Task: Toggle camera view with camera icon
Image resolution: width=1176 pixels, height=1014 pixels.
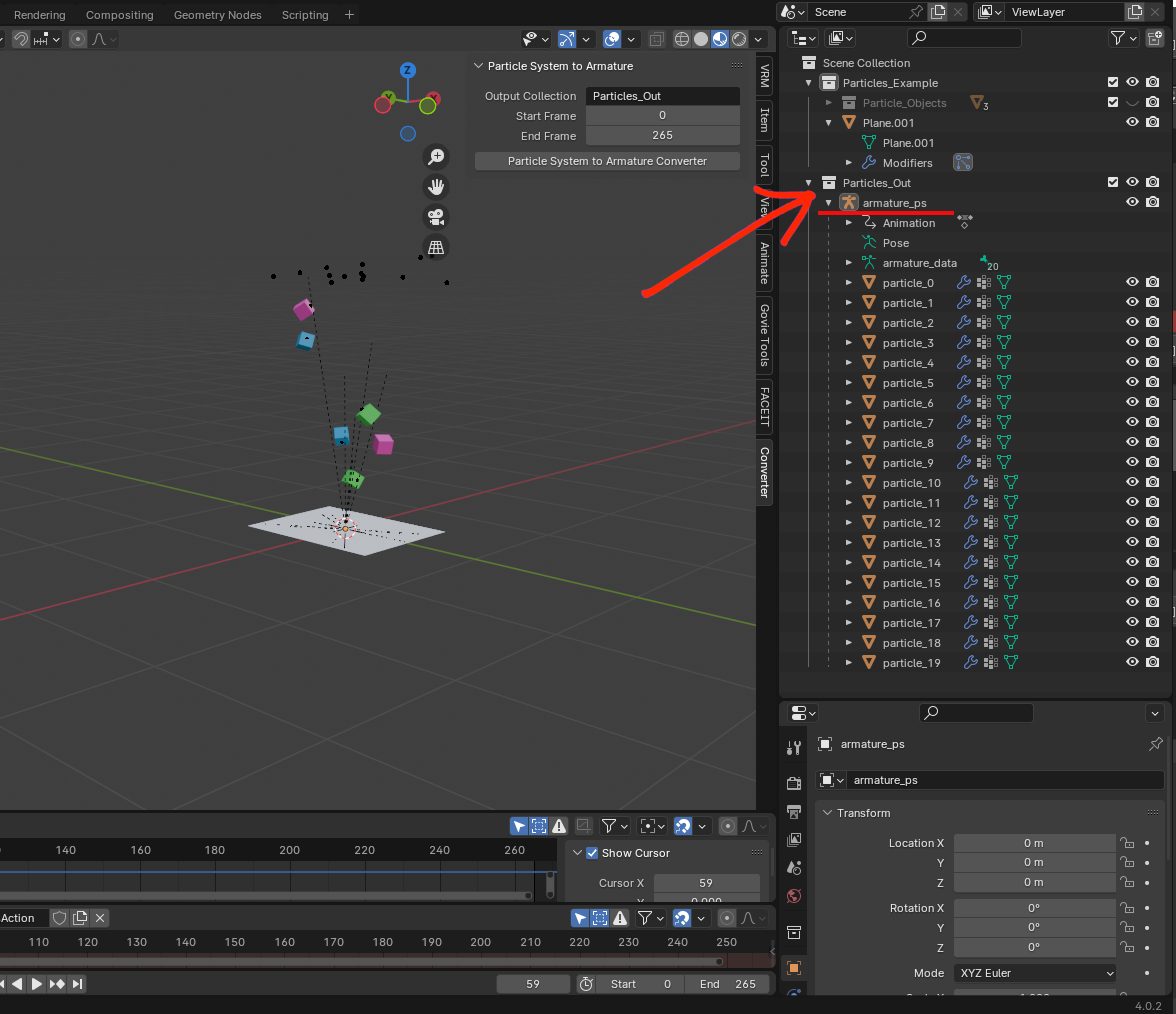Action: point(436,217)
